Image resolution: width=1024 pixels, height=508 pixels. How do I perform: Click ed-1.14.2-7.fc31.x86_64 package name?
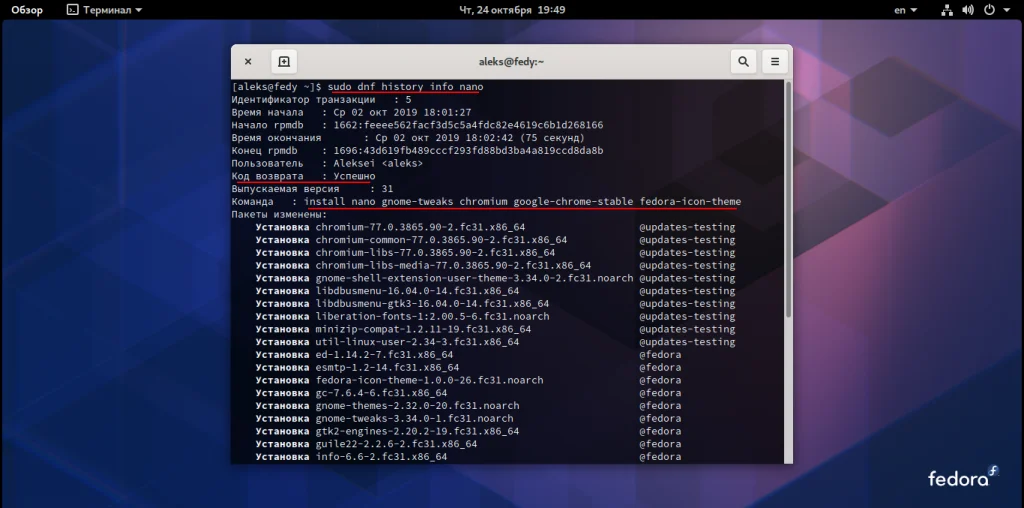coord(384,355)
